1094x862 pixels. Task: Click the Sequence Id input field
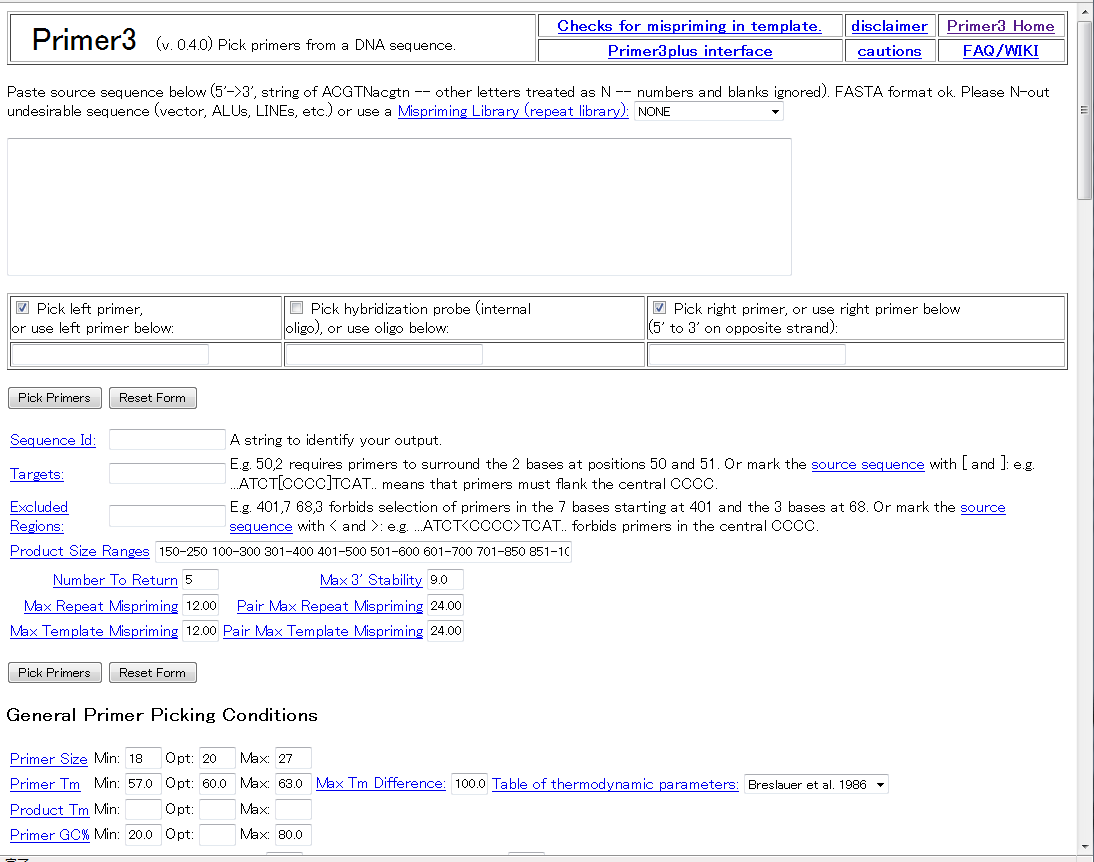pos(167,439)
